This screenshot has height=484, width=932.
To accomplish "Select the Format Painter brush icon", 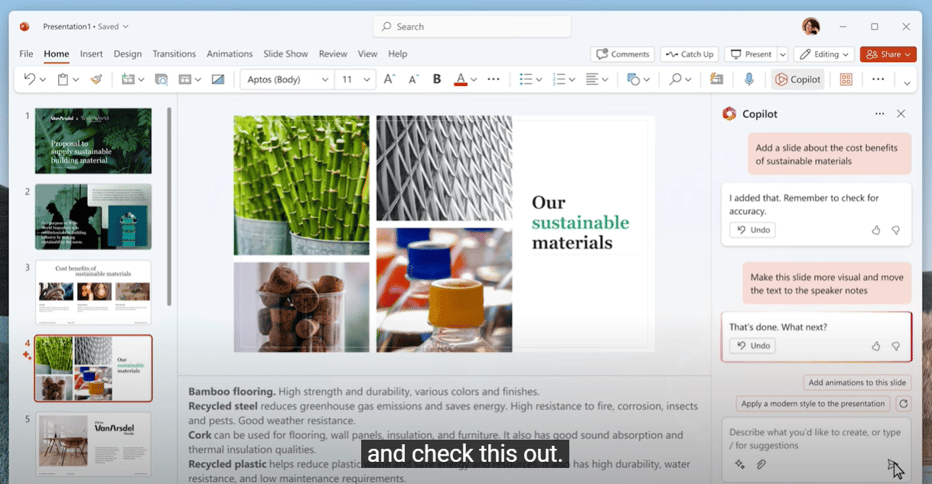I will tap(96, 79).
